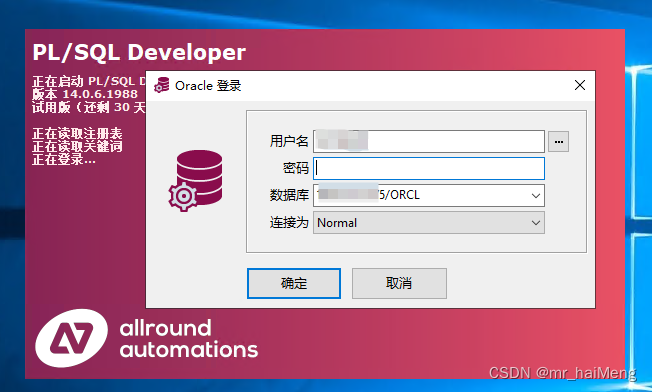Viewport: 652px width, 392px height.
Task: Focus the 密码 password input field
Action: 429,168
